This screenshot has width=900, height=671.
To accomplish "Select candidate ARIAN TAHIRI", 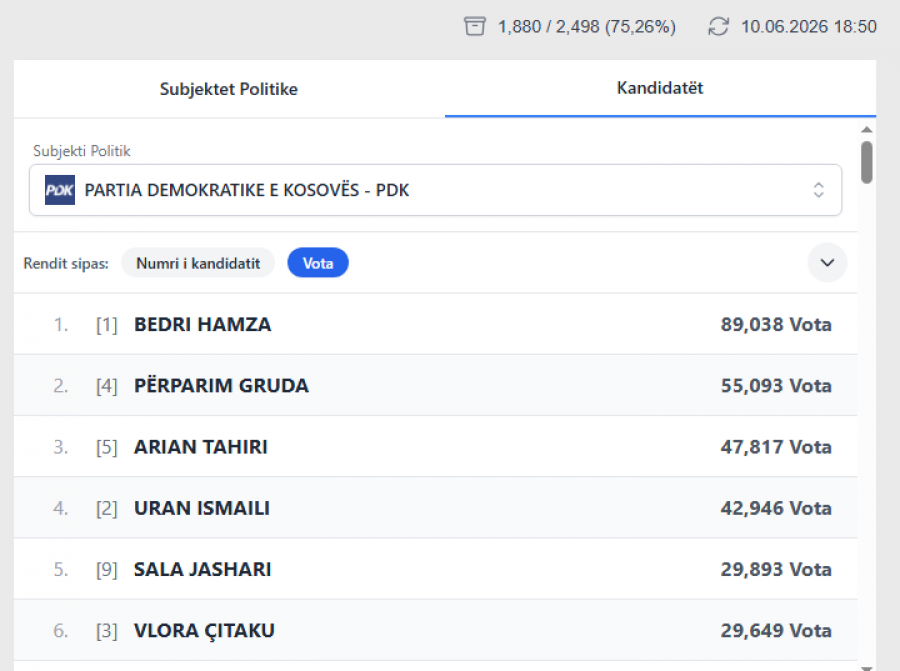I will click(436, 447).
